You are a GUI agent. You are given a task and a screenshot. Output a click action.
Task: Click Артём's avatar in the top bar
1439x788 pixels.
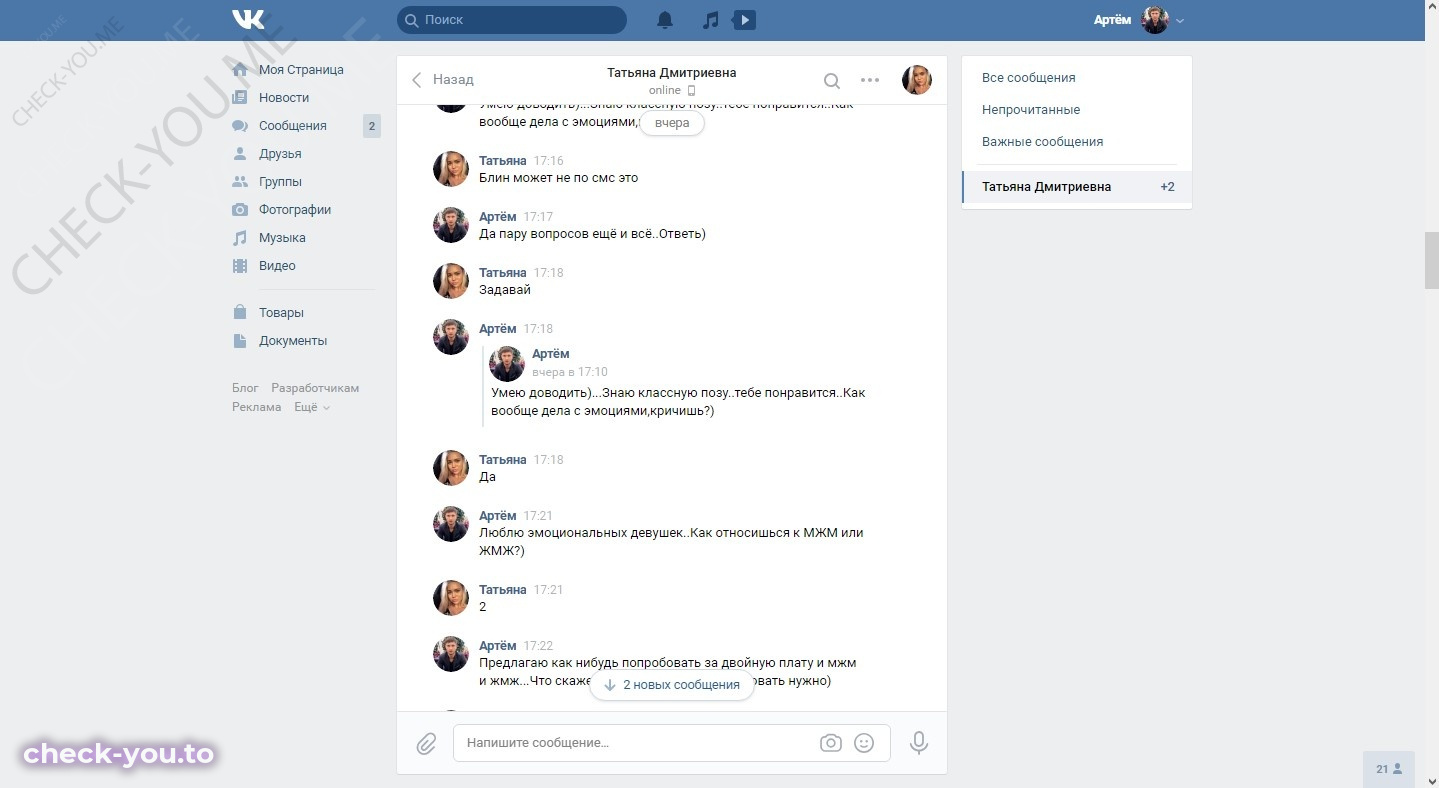[1156, 20]
